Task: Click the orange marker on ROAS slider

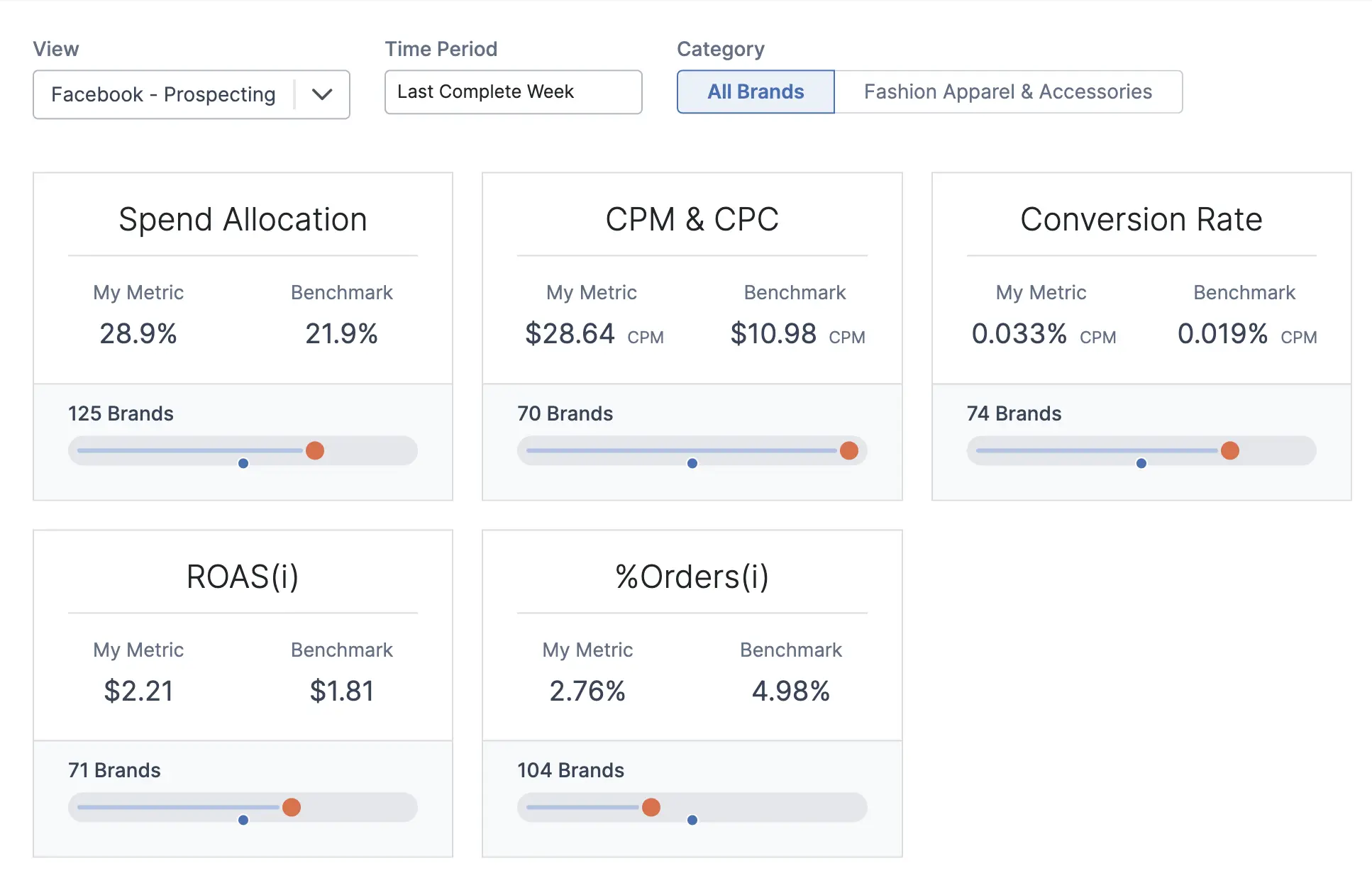Action: coord(292,807)
